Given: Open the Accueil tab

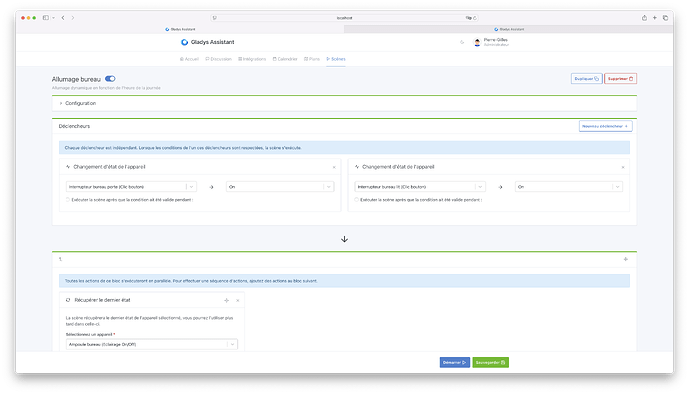Looking at the screenshot, I should point(189,59).
